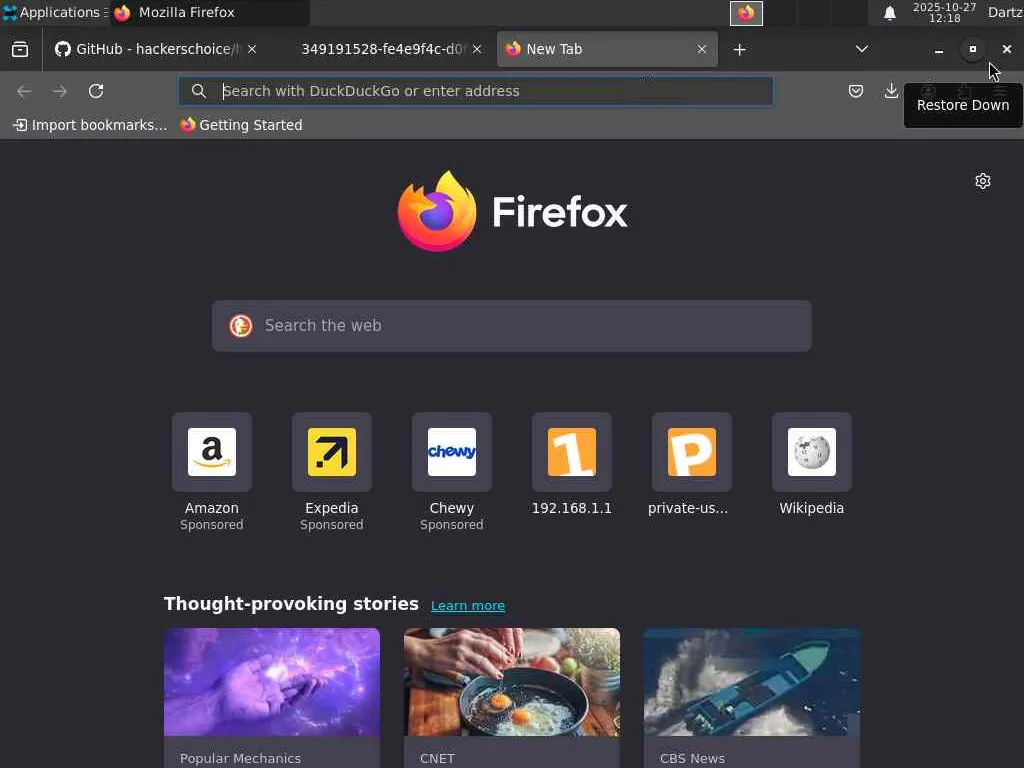Reload the current page

[x=96, y=91]
